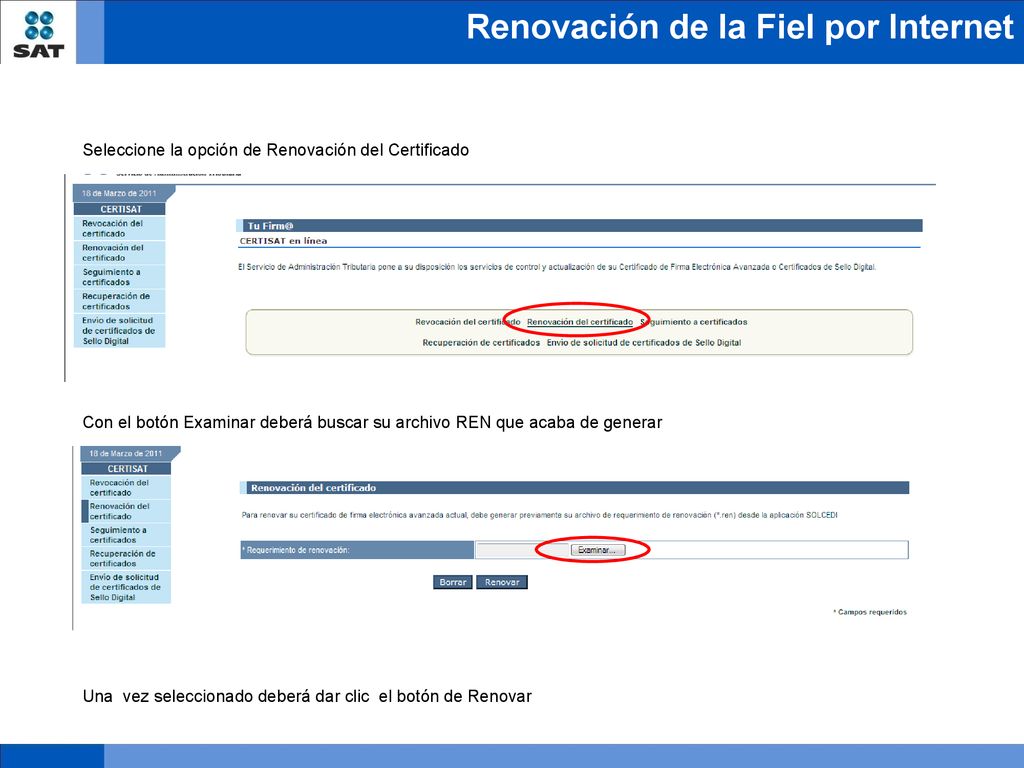Click the upper CERTISAT sidebar header
Screen dimensions: 1024x768
point(120,209)
